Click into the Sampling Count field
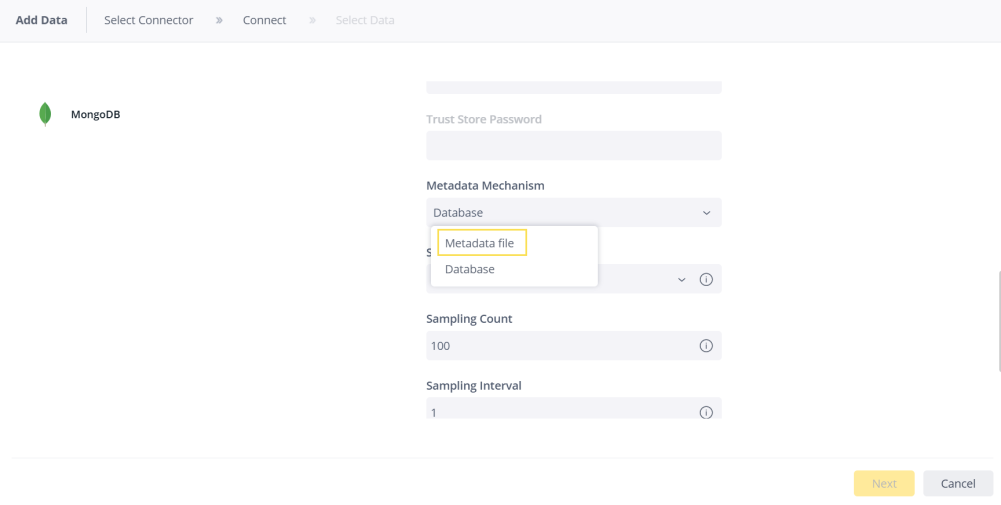The height and width of the screenshot is (505, 1001). (x=574, y=345)
